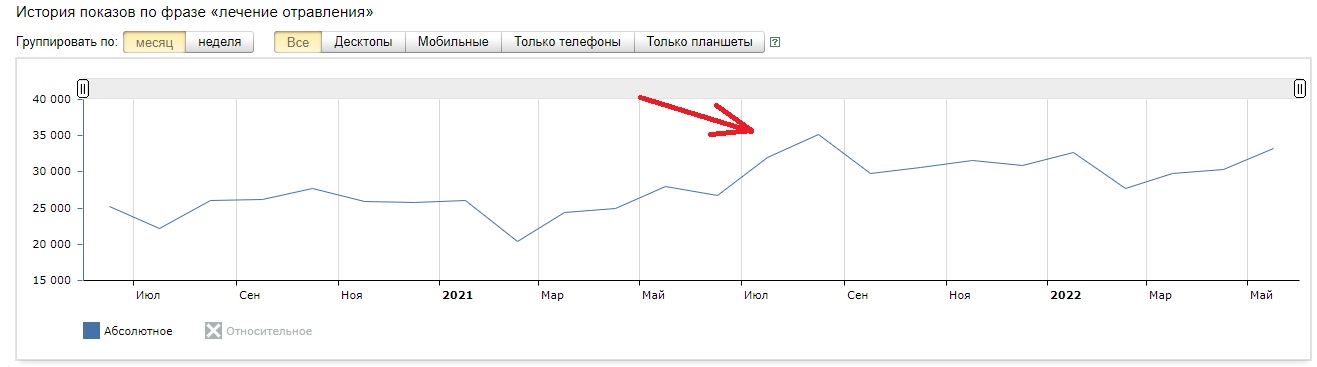Screen dimensions: 1317x367
Task: Click the right range handle icon
Action: [x=1299, y=89]
